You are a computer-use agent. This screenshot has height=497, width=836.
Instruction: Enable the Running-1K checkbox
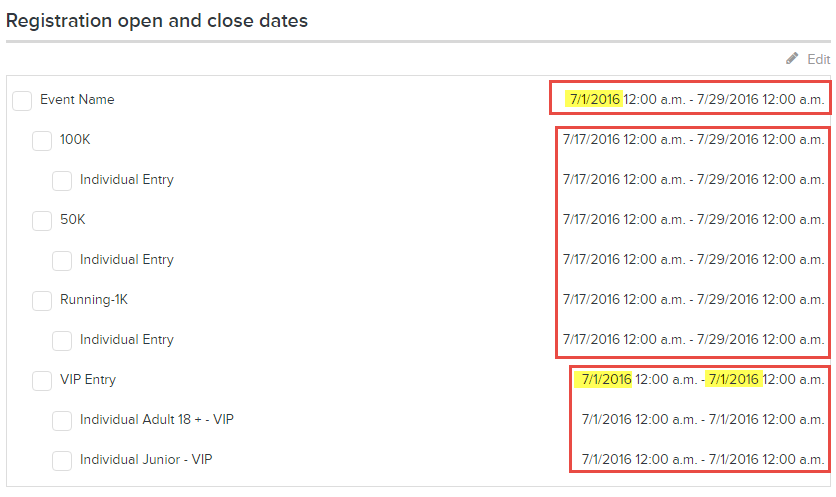pyautogui.click(x=42, y=301)
